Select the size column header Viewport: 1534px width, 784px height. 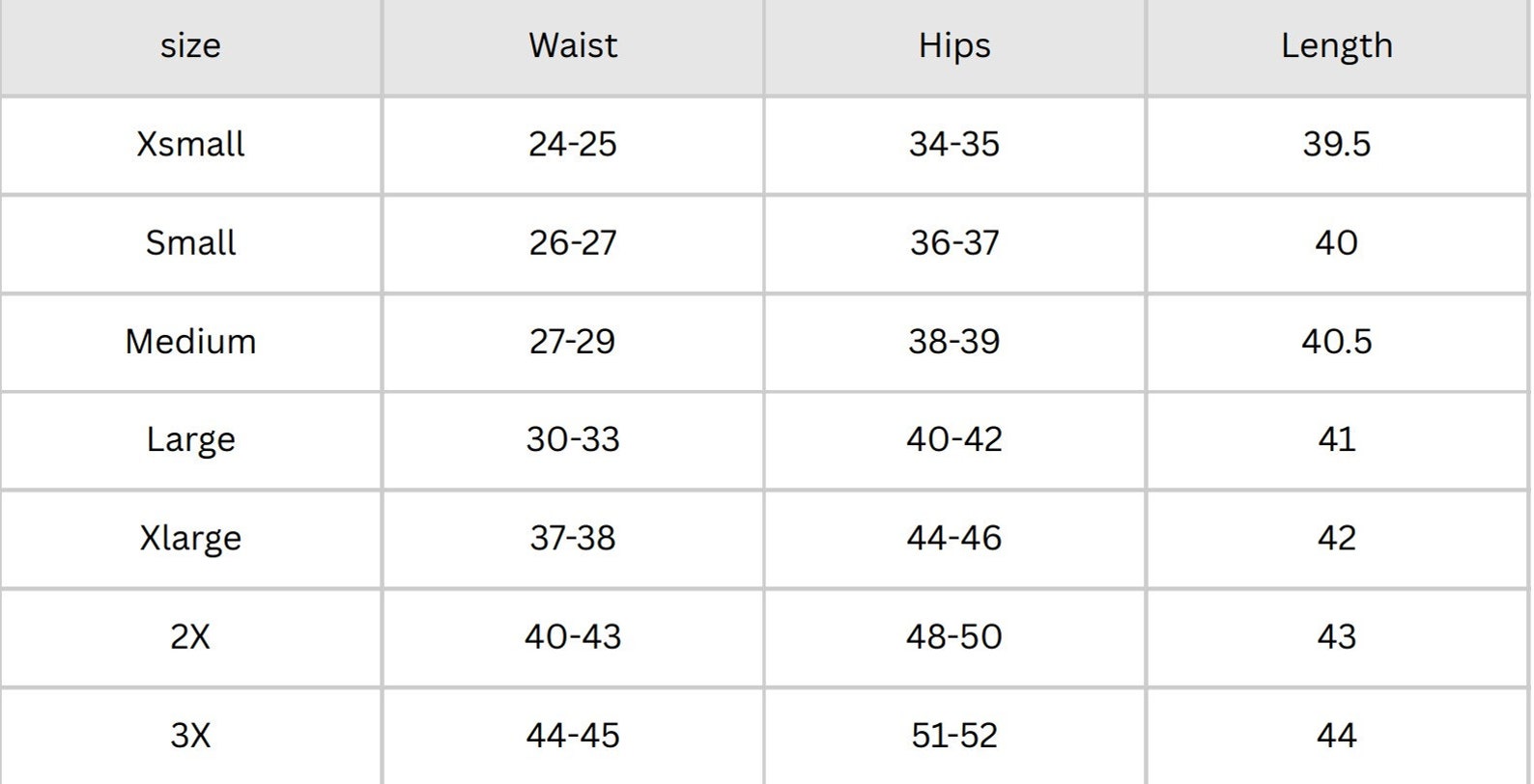(190, 46)
